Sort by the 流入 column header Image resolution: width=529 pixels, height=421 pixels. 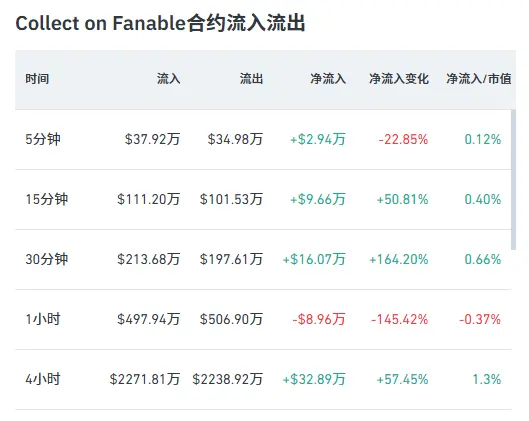pyautogui.click(x=168, y=79)
